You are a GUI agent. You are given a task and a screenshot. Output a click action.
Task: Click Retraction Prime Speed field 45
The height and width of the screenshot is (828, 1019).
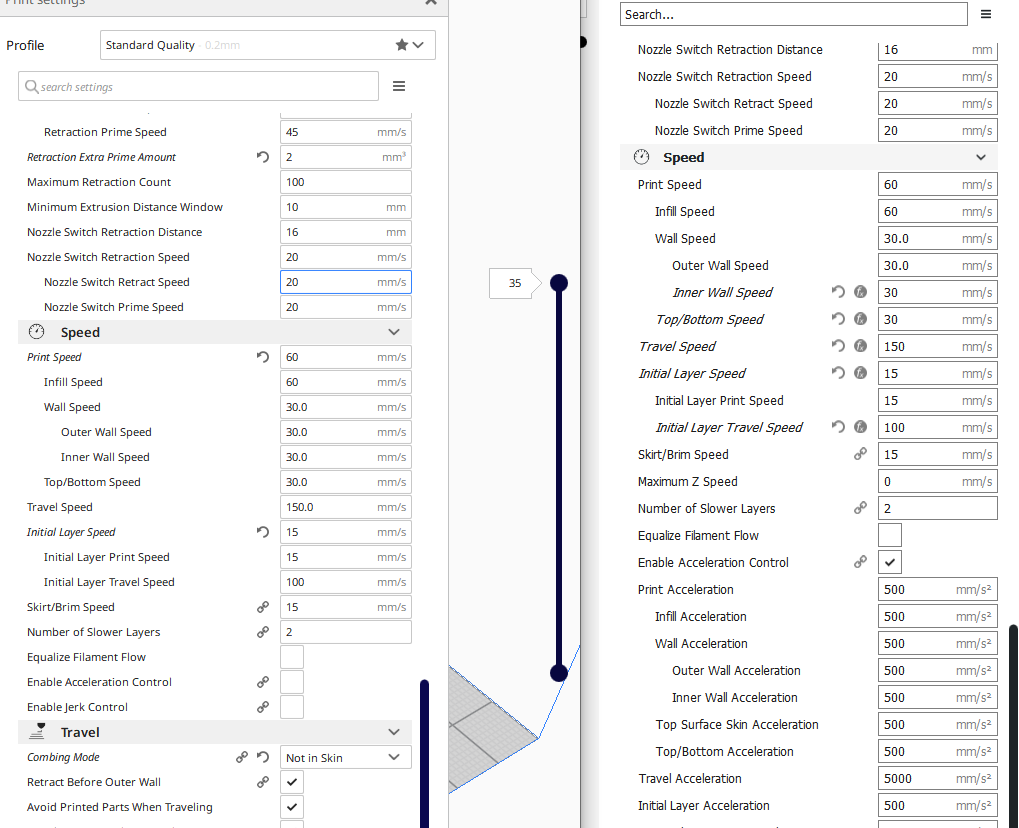[346, 132]
